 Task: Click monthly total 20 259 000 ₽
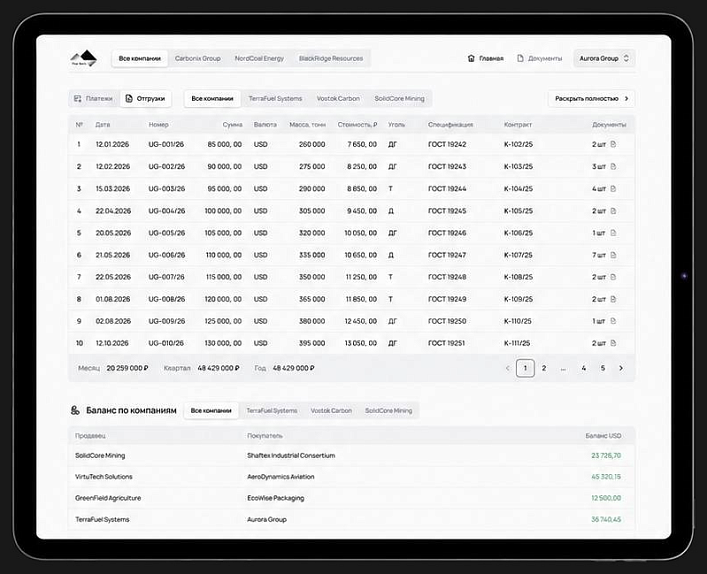pos(128,368)
